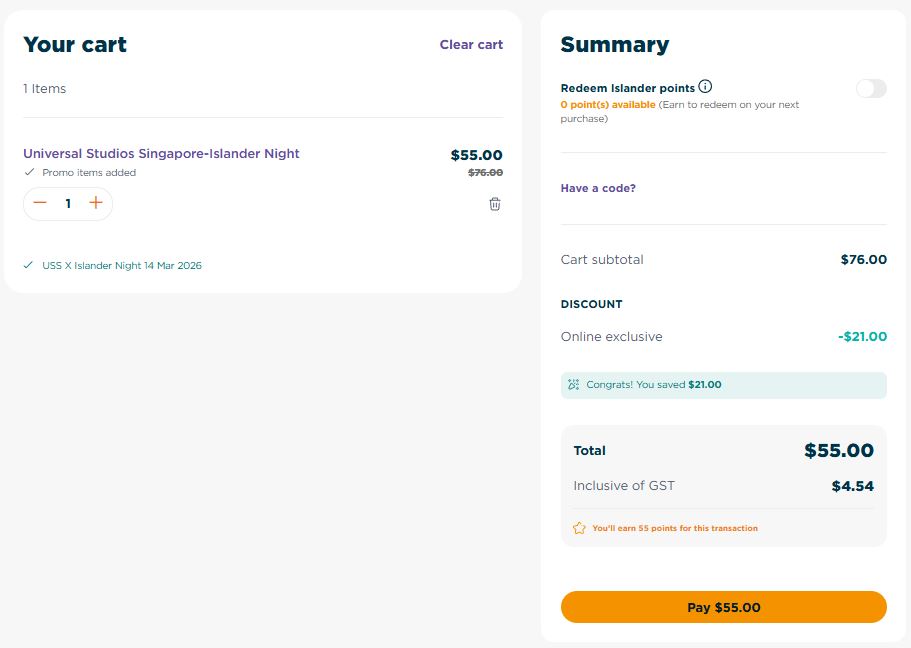Click checkmark beside Promo items added
The width and height of the screenshot is (911, 648).
click(x=29, y=172)
